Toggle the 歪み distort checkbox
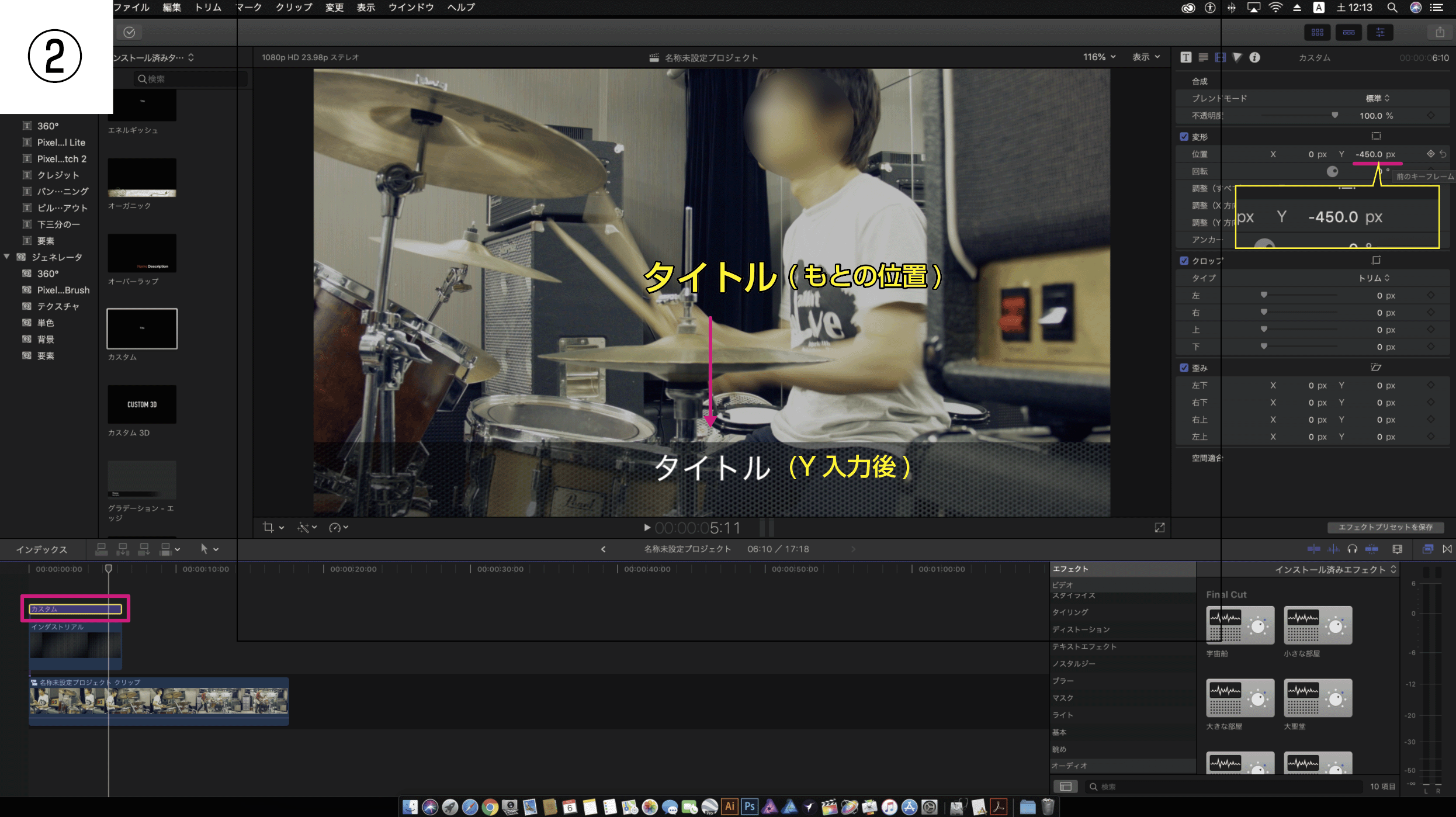The height and width of the screenshot is (817, 1456). (1184, 368)
